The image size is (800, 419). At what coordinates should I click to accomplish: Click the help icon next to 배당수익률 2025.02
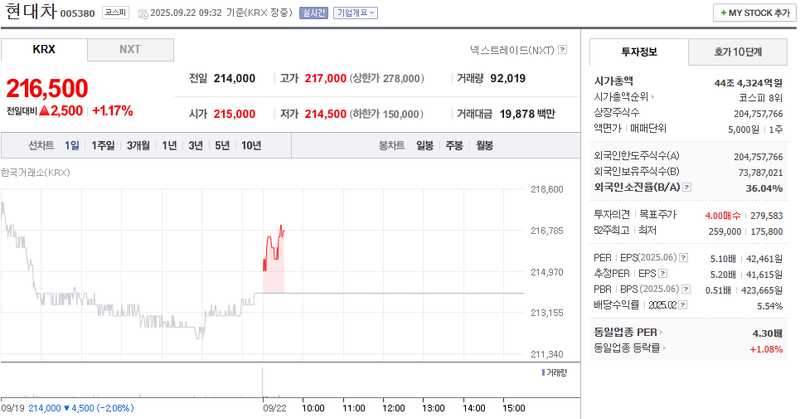(x=683, y=305)
